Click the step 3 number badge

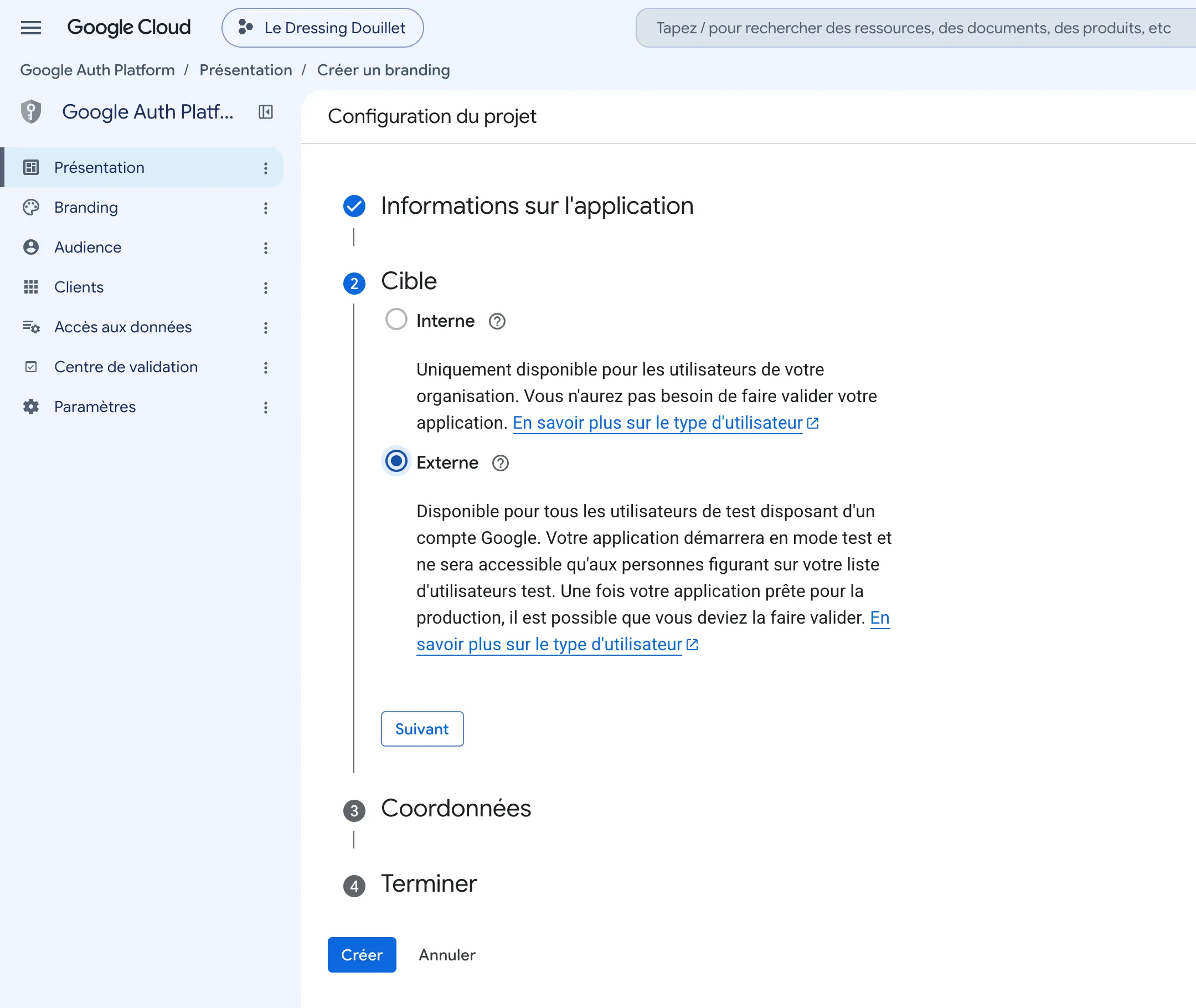tap(354, 811)
